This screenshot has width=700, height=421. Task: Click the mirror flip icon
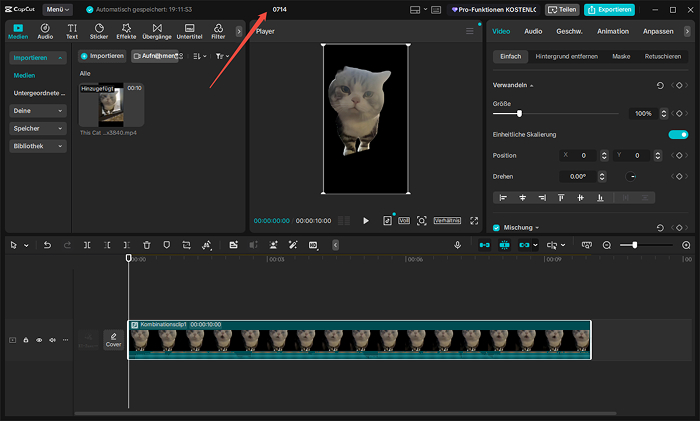click(206, 245)
